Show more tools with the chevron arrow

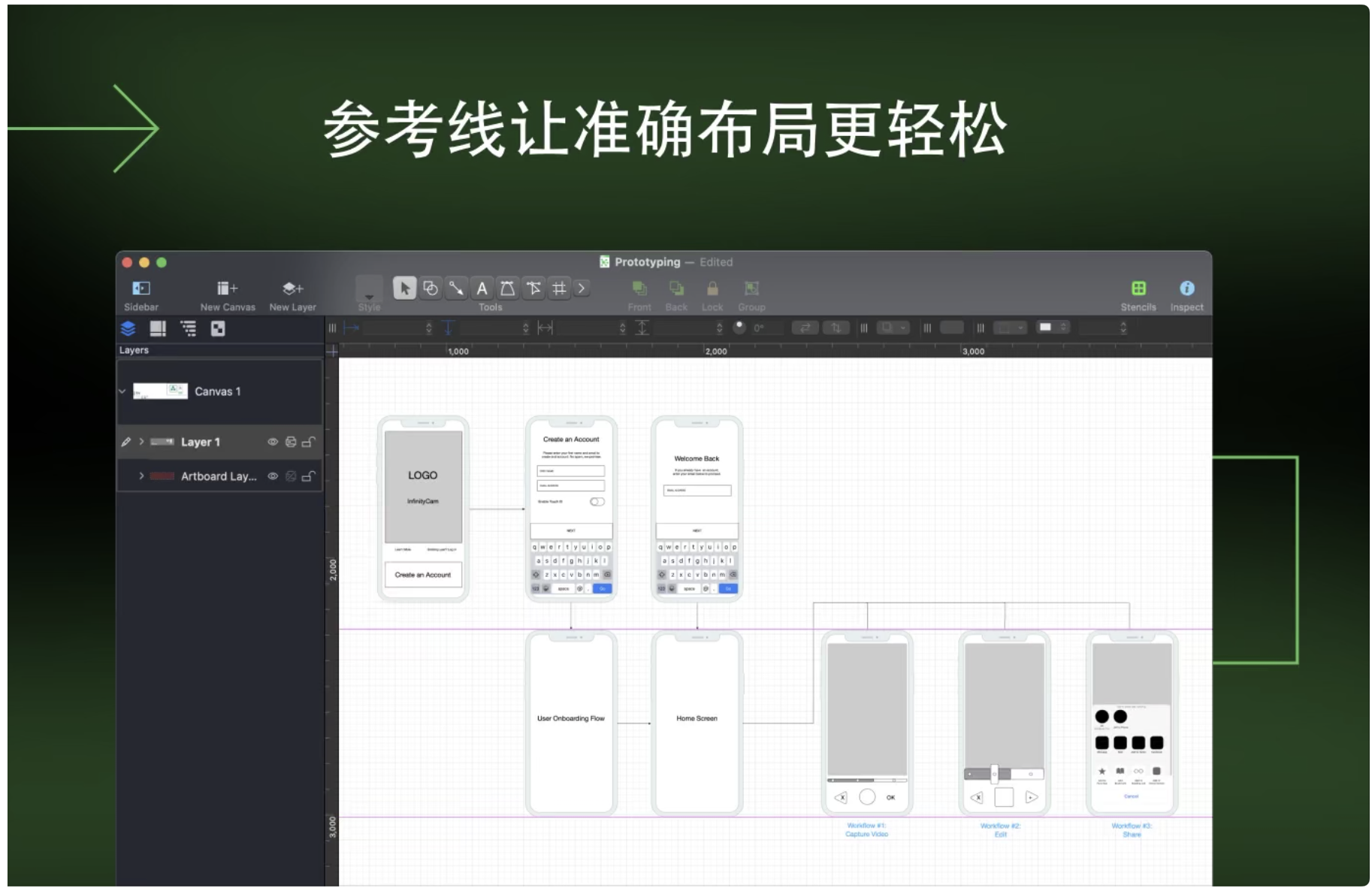click(582, 288)
